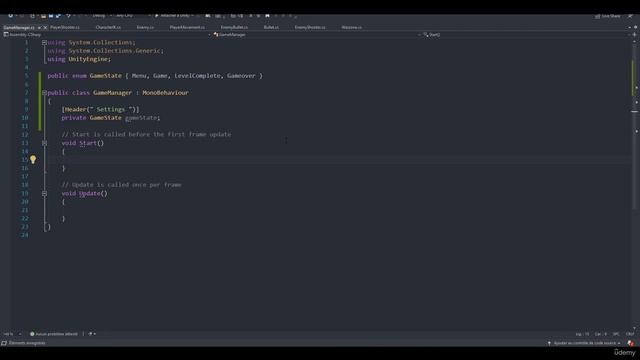This screenshot has width=640, height=360.
Task: Click the notifications bell icon
Action: [x=631, y=343]
